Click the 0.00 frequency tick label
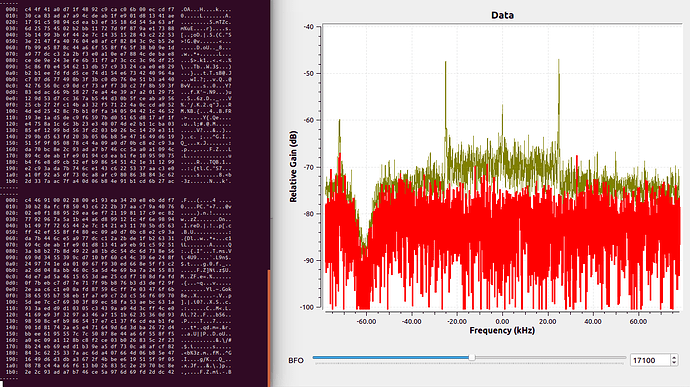This screenshot has height=387, width=690. point(502,321)
